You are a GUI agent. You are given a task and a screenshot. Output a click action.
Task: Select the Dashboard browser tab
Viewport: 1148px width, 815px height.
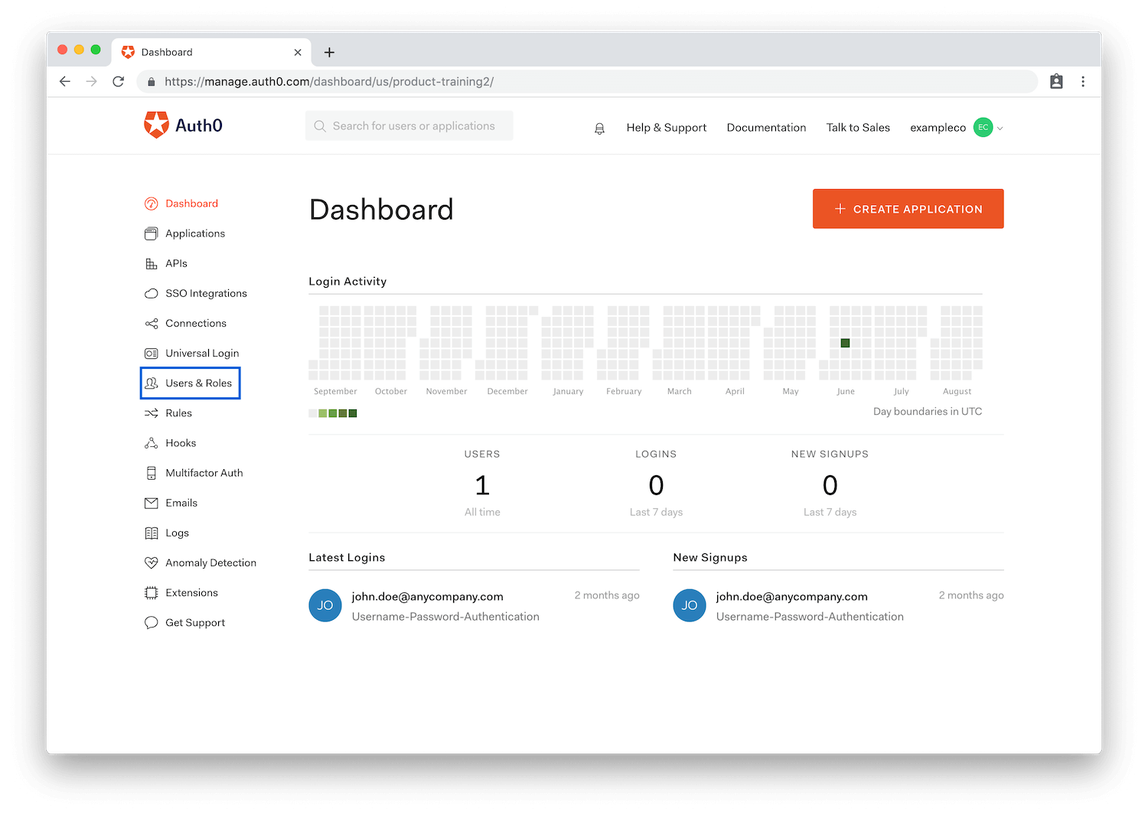(x=212, y=52)
